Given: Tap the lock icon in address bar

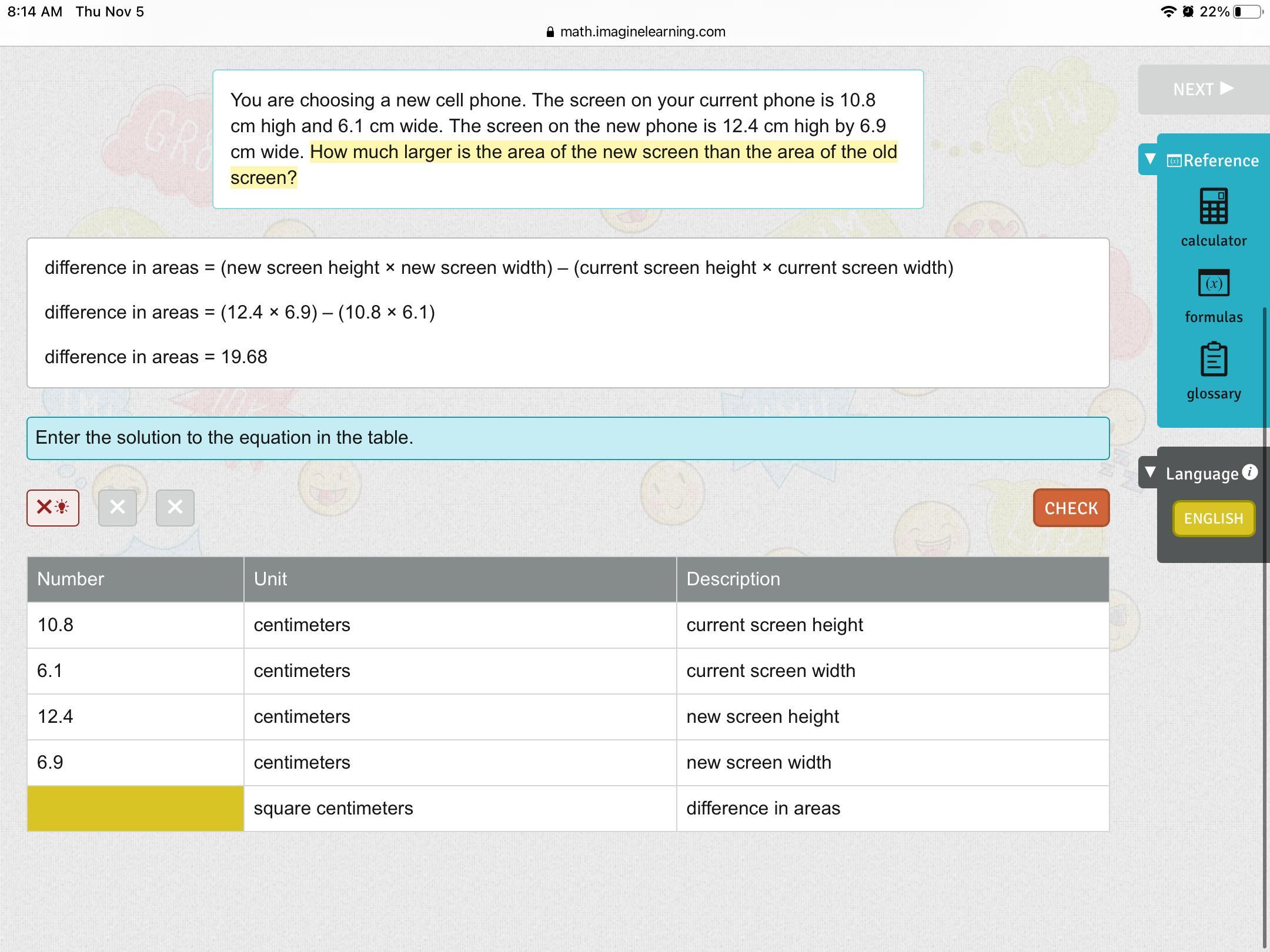Looking at the screenshot, I should click(x=550, y=32).
